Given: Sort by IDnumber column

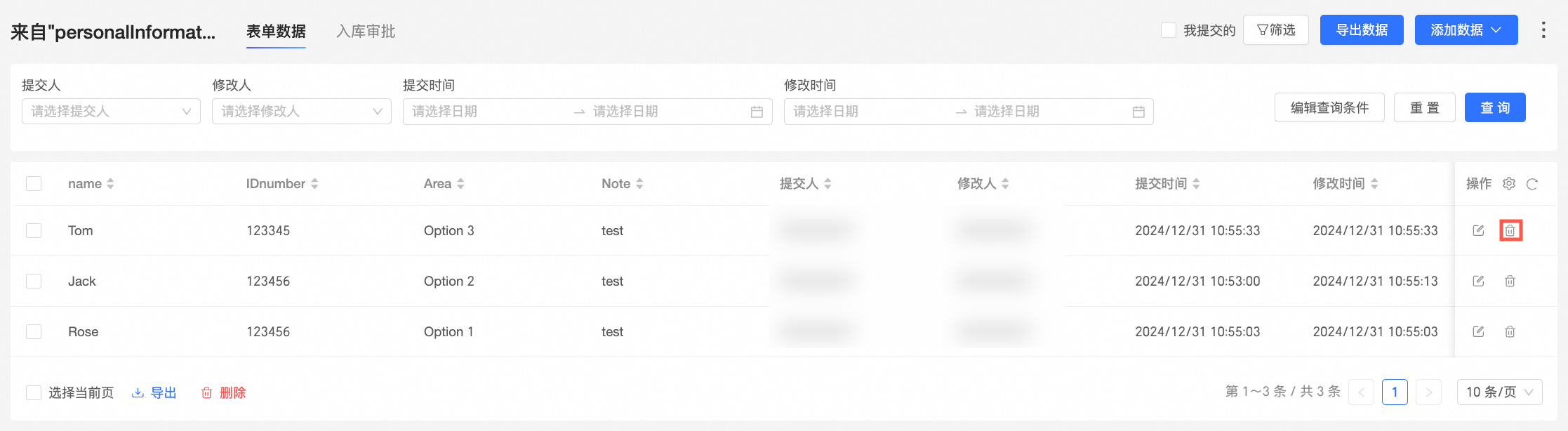Looking at the screenshot, I should [x=314, y=183].
